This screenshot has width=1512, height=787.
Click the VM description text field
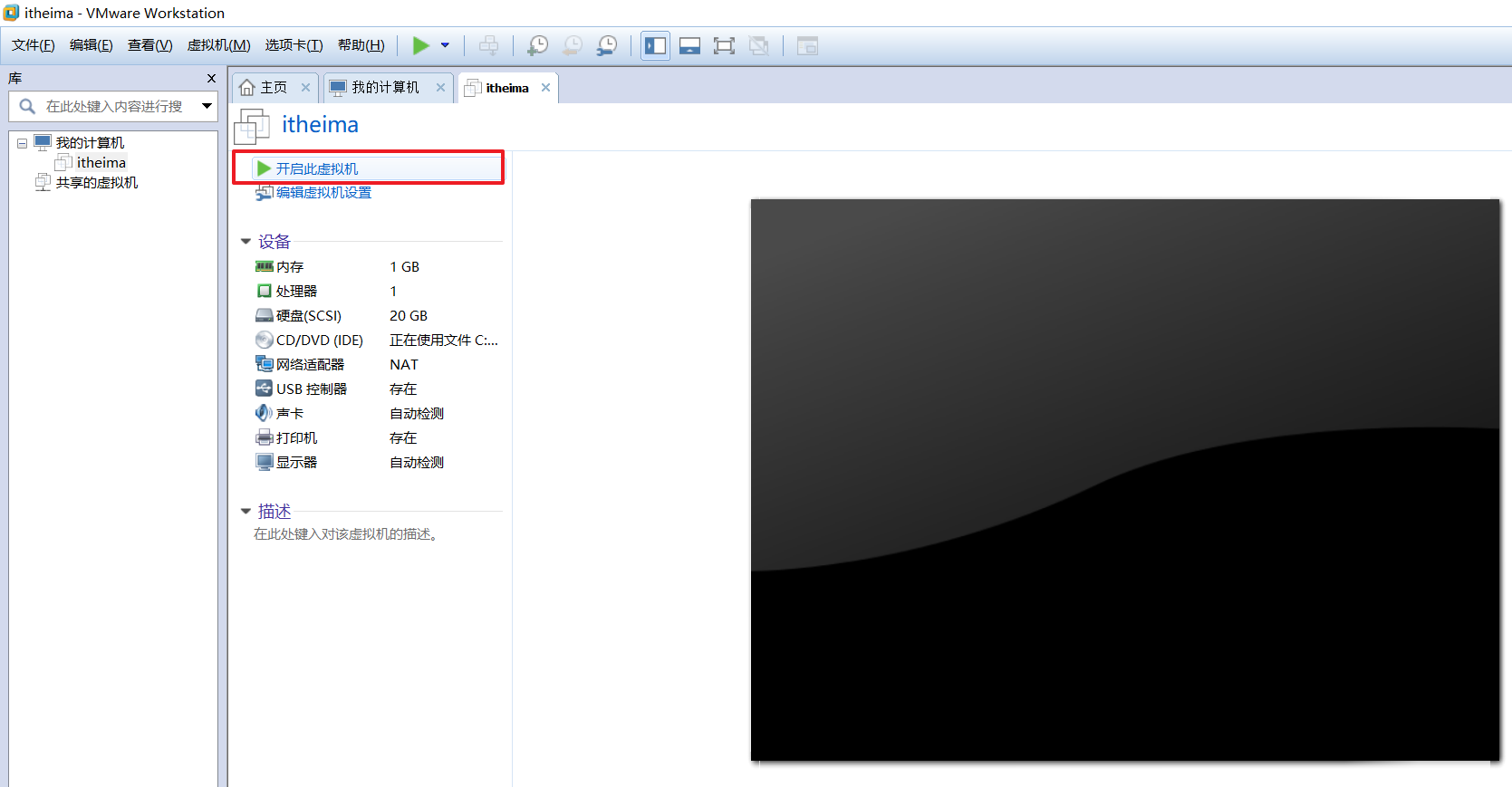347,534
